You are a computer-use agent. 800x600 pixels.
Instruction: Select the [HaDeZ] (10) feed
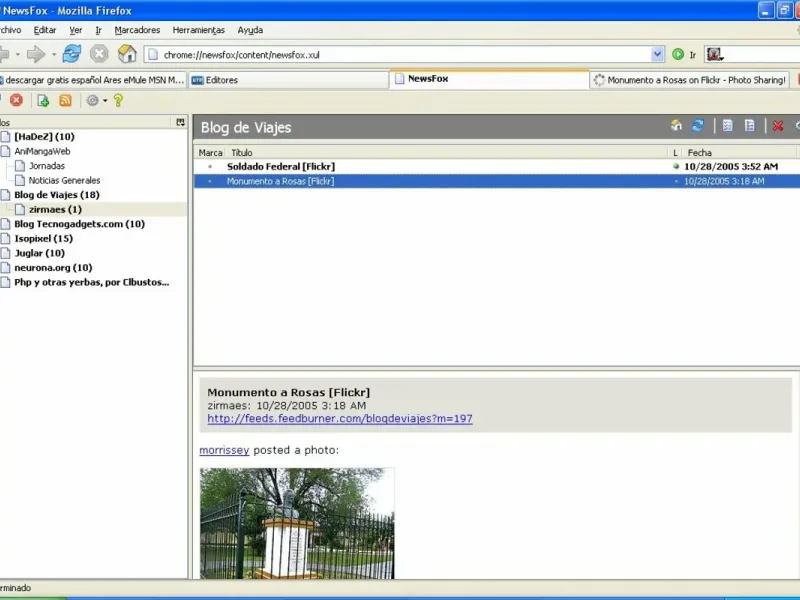click(44, 137)
